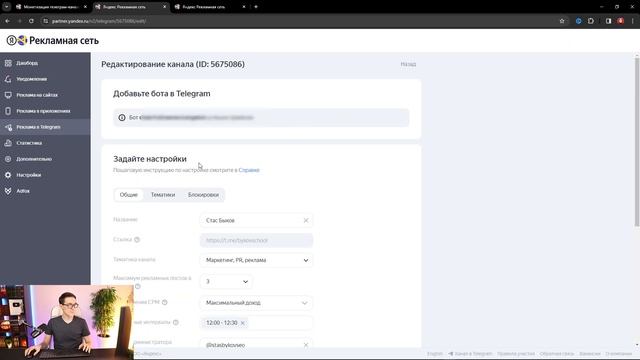This screenshot has height=360, width=640.
Task: Open Канал в Telegram footer link
Action: point(470,353)
